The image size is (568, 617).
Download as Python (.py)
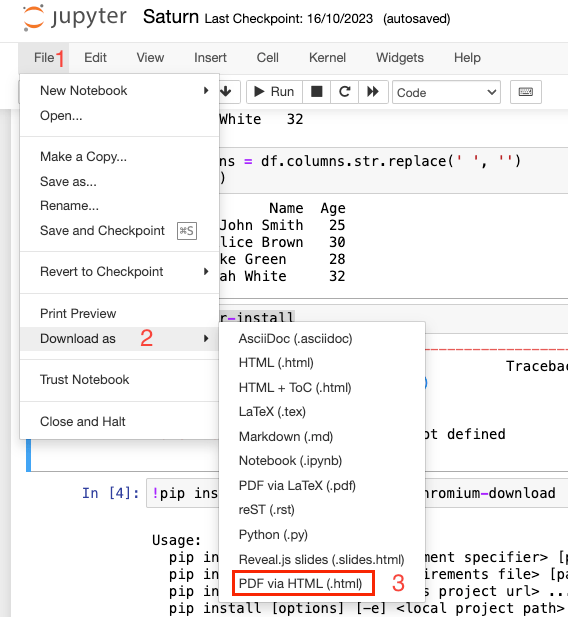click(322, 535)
